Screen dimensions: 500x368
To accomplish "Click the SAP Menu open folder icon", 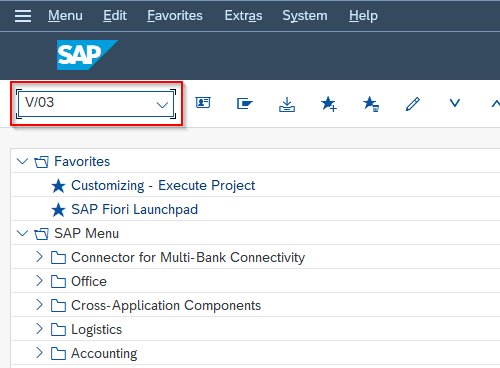I will coord(41,234).
